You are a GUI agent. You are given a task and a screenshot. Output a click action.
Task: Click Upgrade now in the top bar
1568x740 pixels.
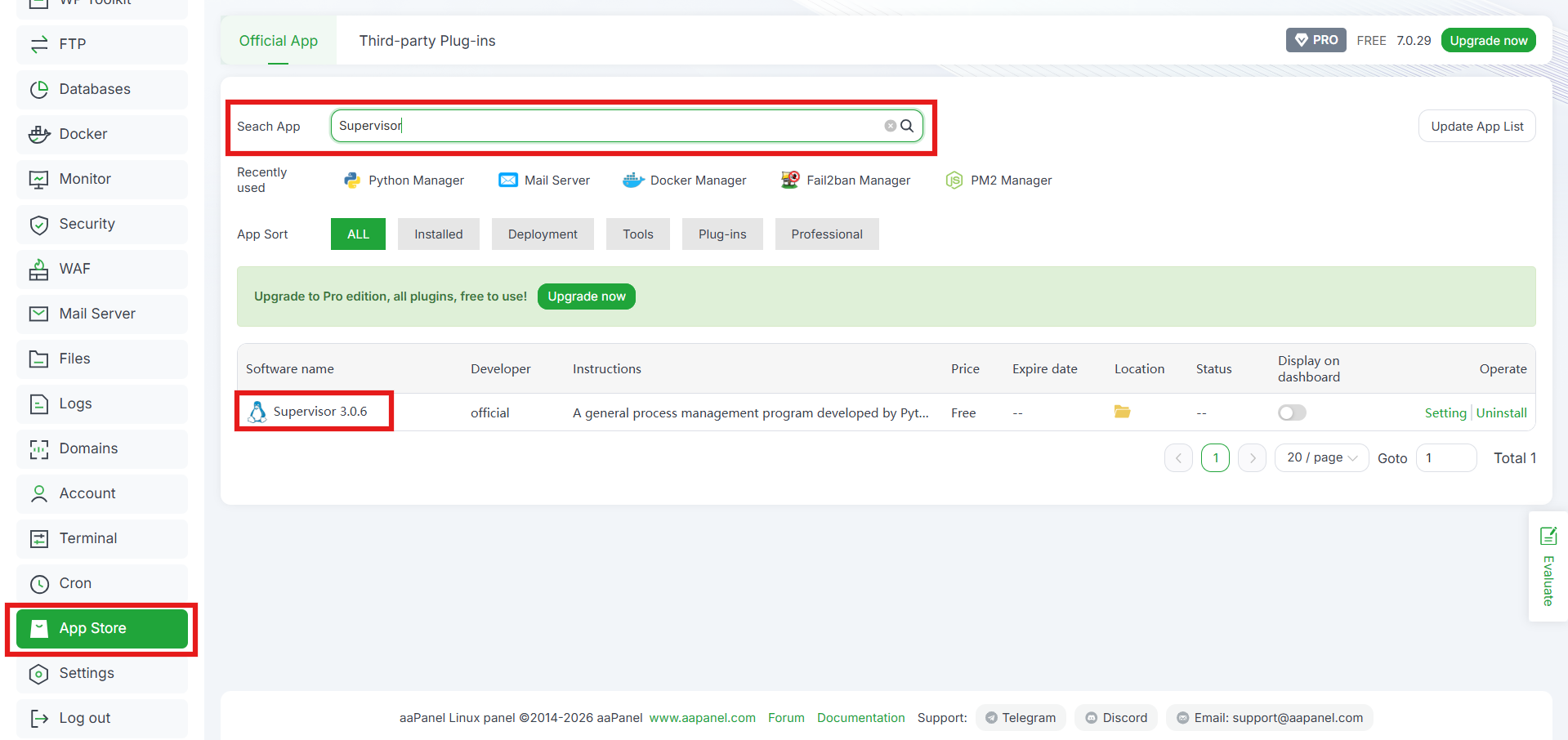1489,40
